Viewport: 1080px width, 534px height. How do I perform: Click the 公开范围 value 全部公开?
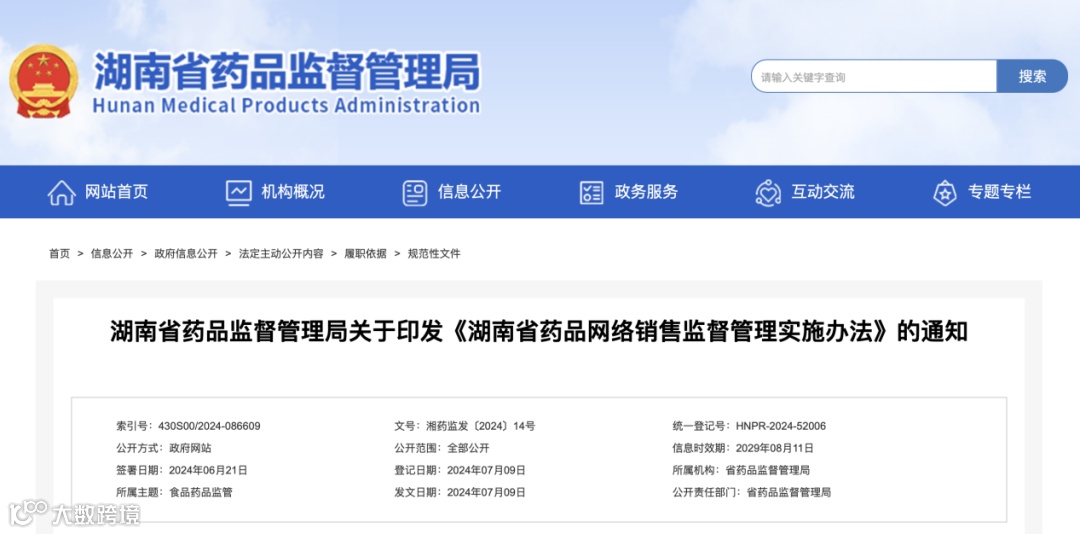coord(468,448)
